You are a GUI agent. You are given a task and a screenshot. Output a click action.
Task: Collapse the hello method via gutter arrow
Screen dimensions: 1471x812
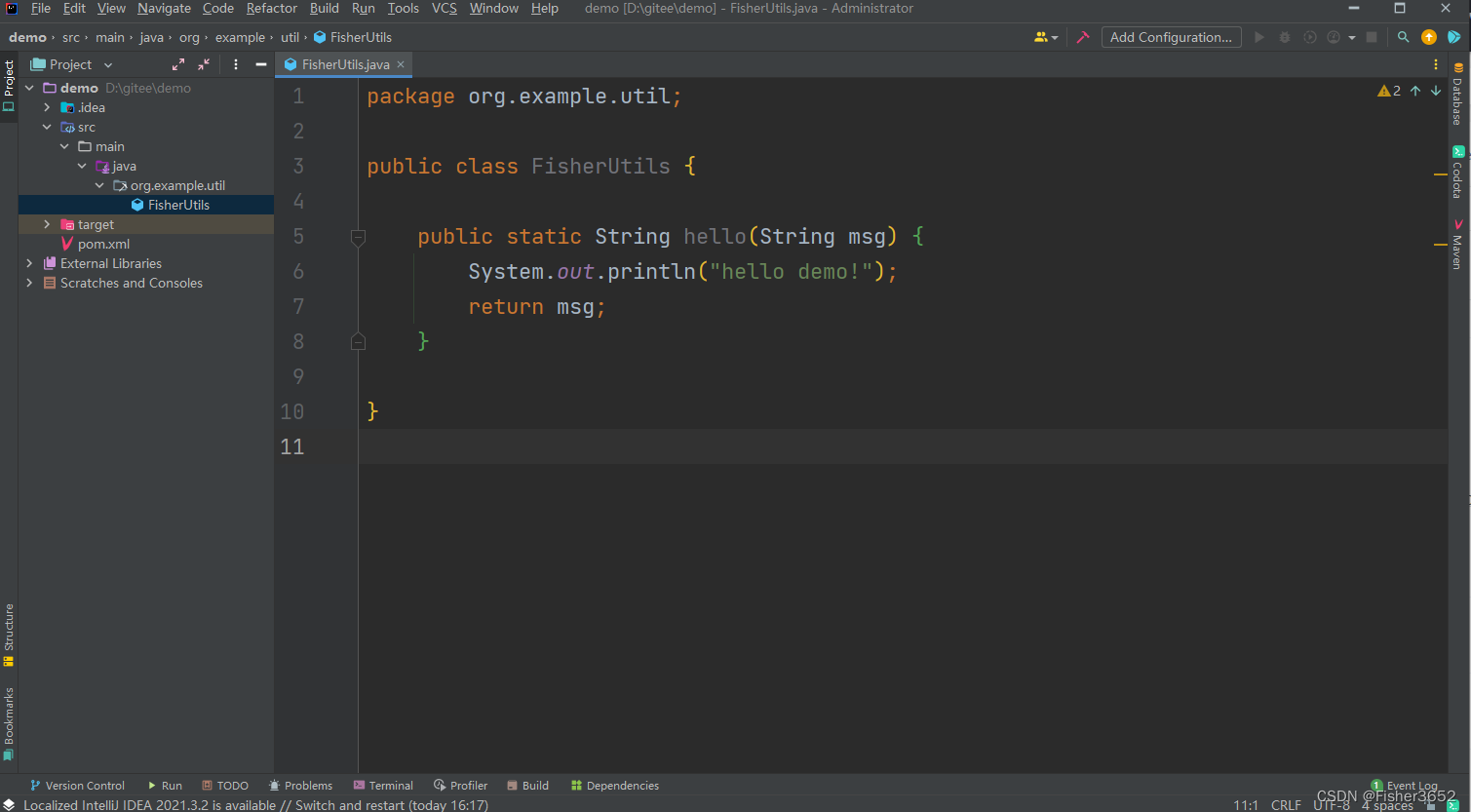tap(358, 236)
